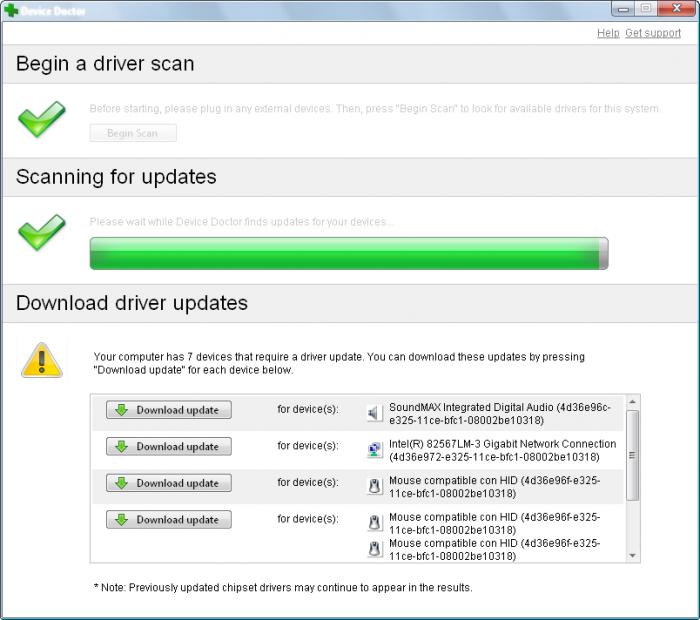Click mouse icon in fourth Download update row
Screen dimensions: 700x620
pos(374,523)
